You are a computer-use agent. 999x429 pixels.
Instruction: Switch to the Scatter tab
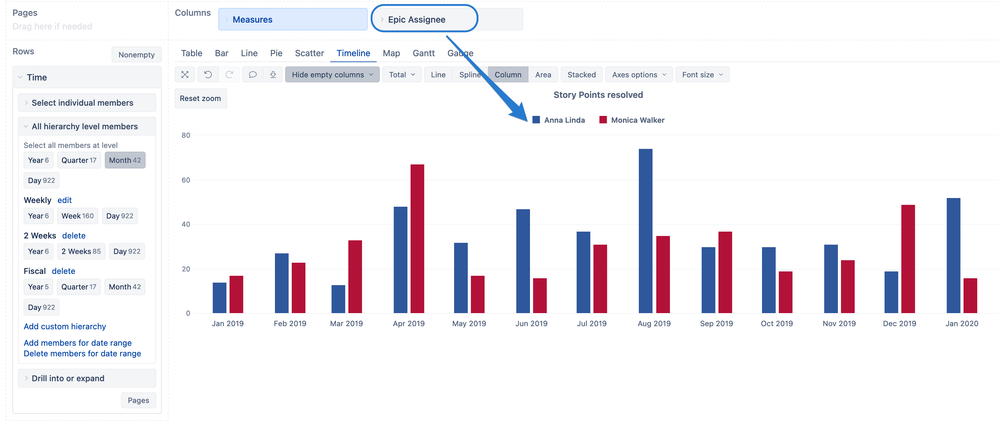(x=310, y=53)
